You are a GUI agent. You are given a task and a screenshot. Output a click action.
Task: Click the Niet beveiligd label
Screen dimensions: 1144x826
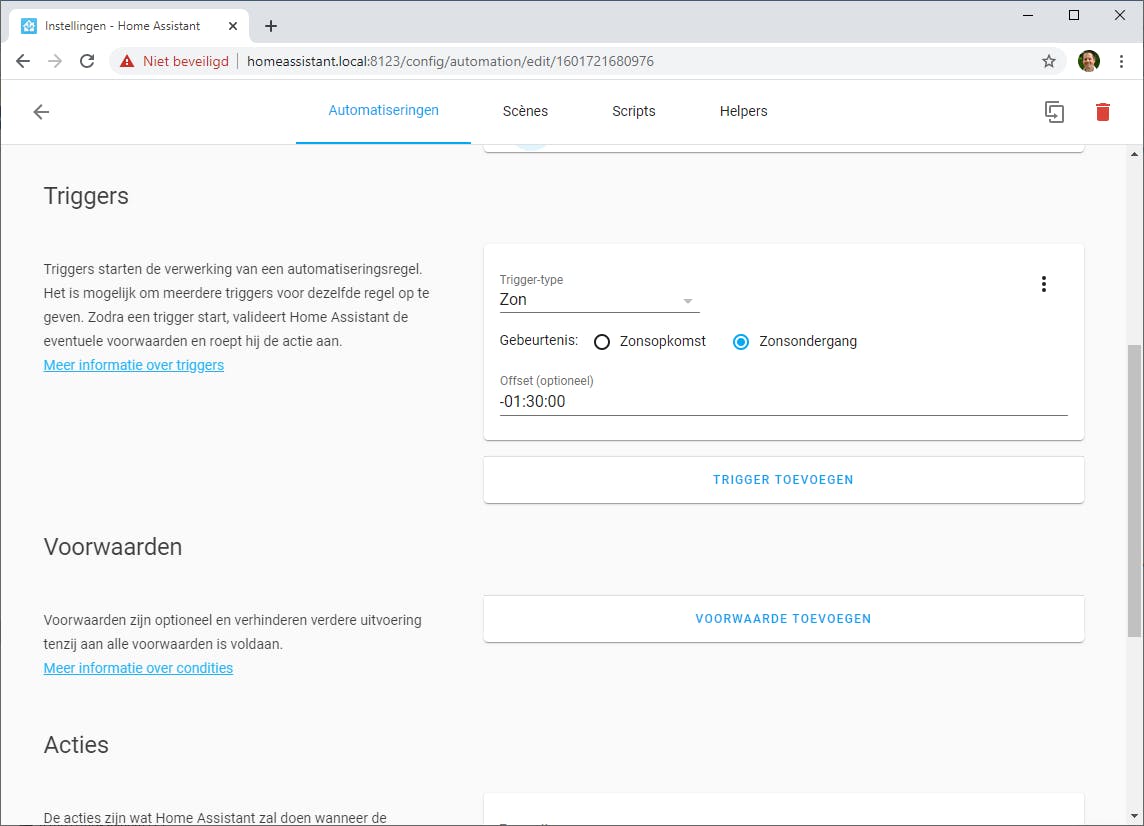pyautogui.click(x=186, y=61)
